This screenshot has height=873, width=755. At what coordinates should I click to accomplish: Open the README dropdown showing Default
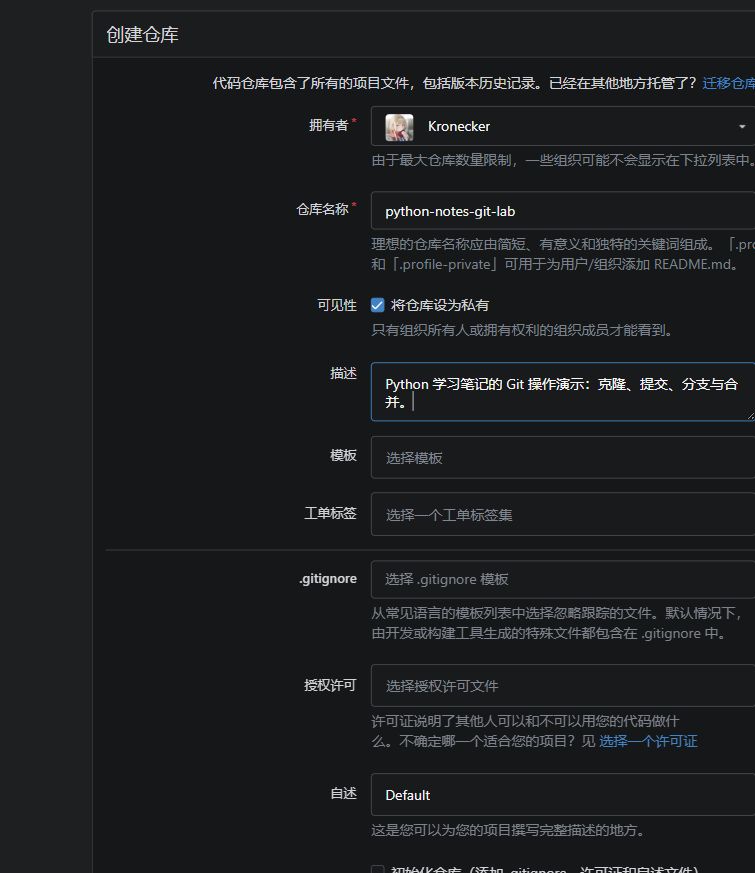[x=563, y=794]
